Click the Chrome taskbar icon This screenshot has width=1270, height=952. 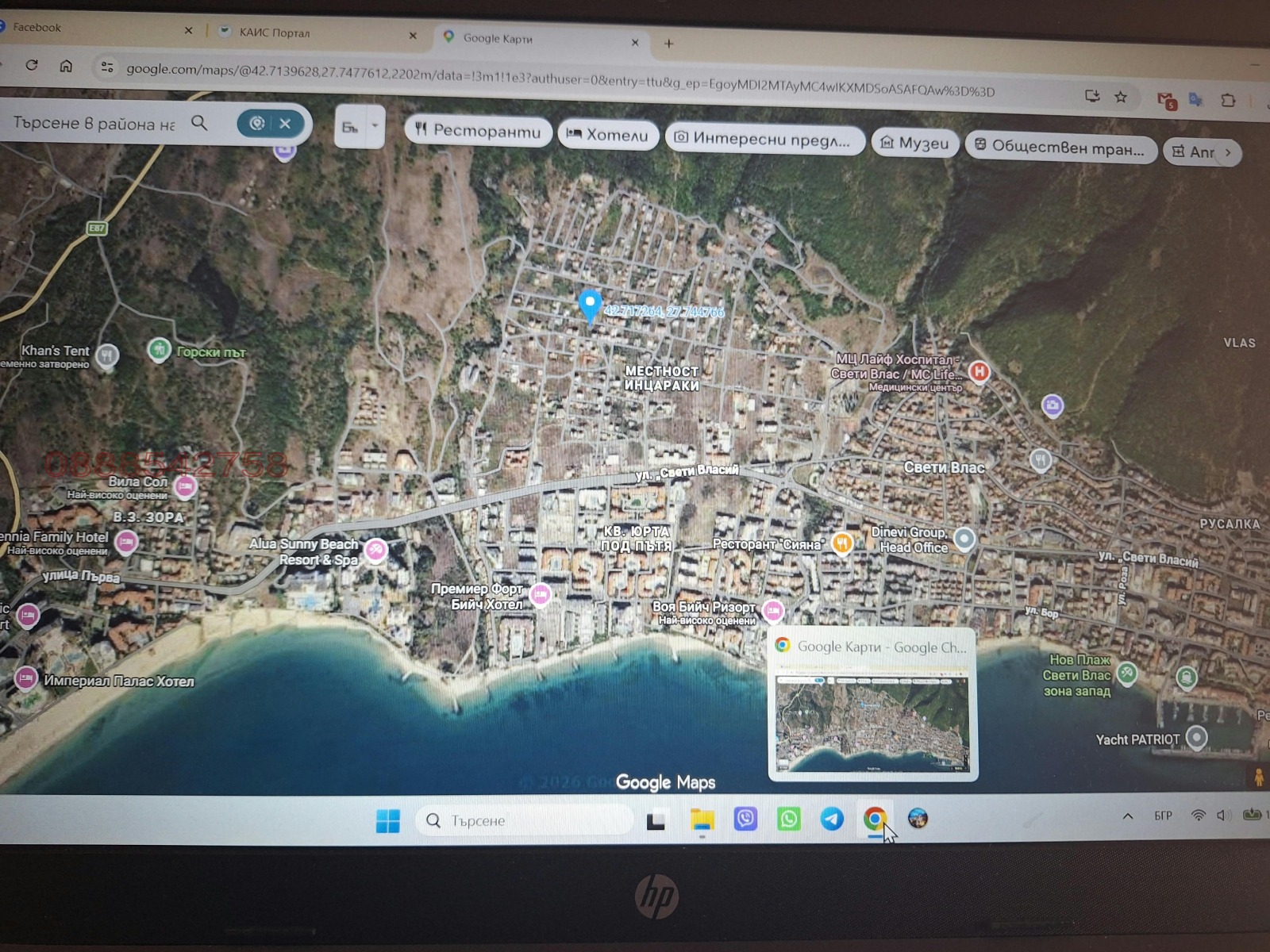(875, 819)
